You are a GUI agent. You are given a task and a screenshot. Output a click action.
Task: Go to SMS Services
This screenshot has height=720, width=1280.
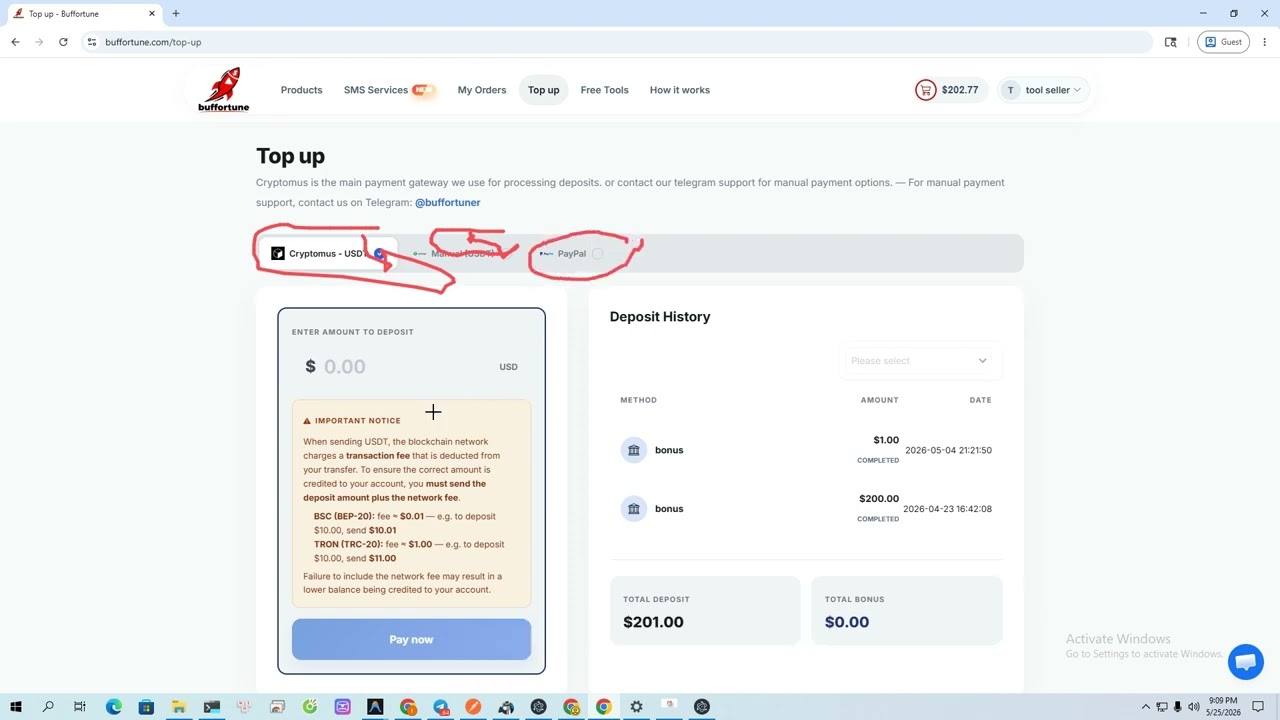389,90
